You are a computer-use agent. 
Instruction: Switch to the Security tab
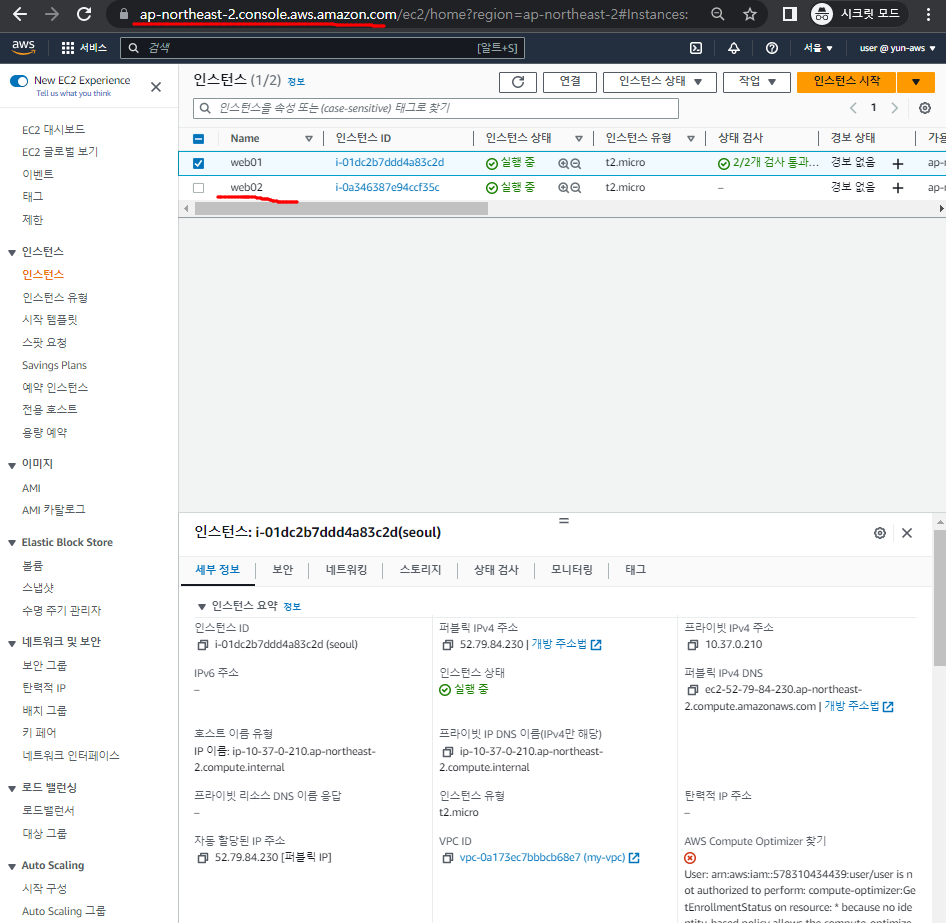(x=282, y=569)
